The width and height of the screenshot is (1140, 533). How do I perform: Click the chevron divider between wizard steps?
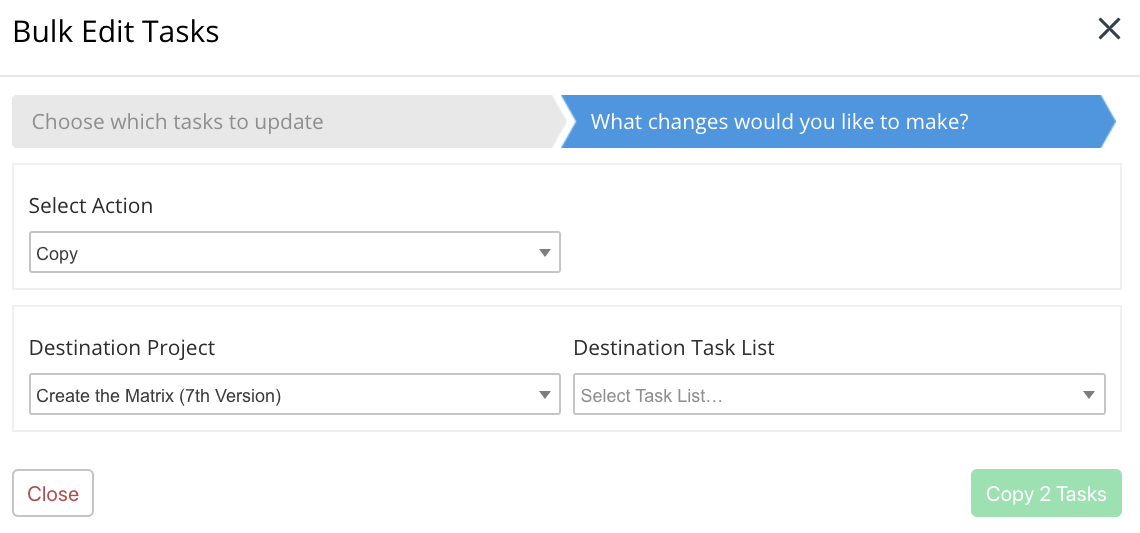pos(561,122)
